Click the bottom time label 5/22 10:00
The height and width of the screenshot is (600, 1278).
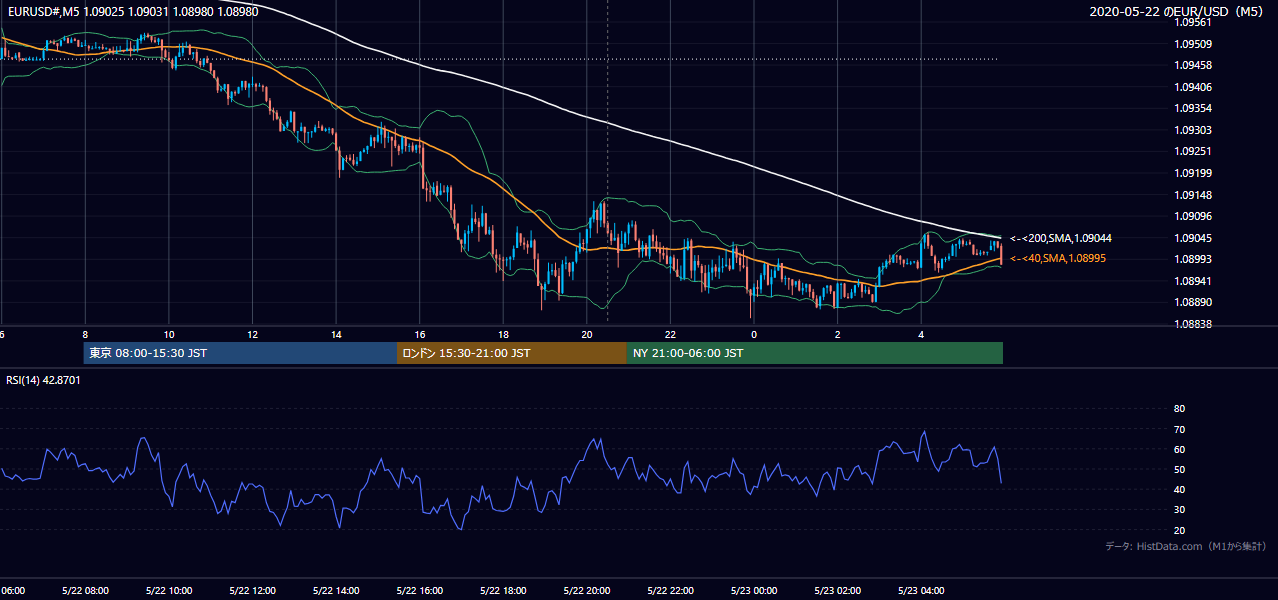168,590
